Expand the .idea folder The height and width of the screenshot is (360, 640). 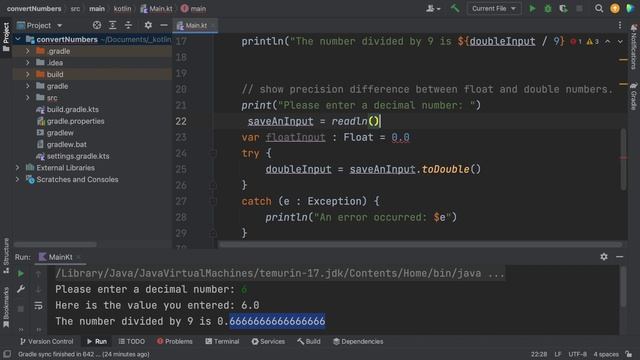(x=27, y=62)
